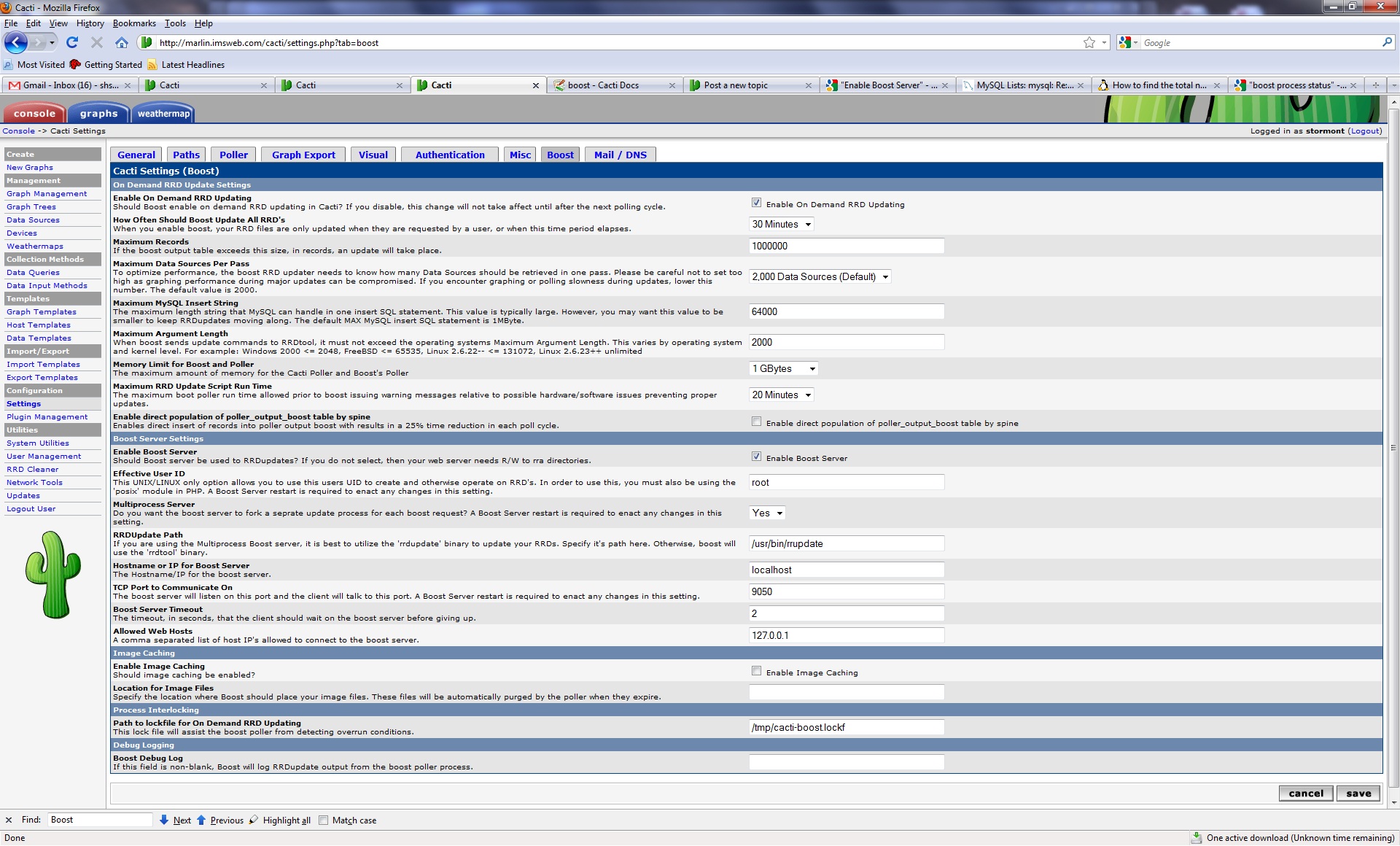Click the site identity favicon in URL bar
This screenshot has width=1400, height=846.
point(146,42)
